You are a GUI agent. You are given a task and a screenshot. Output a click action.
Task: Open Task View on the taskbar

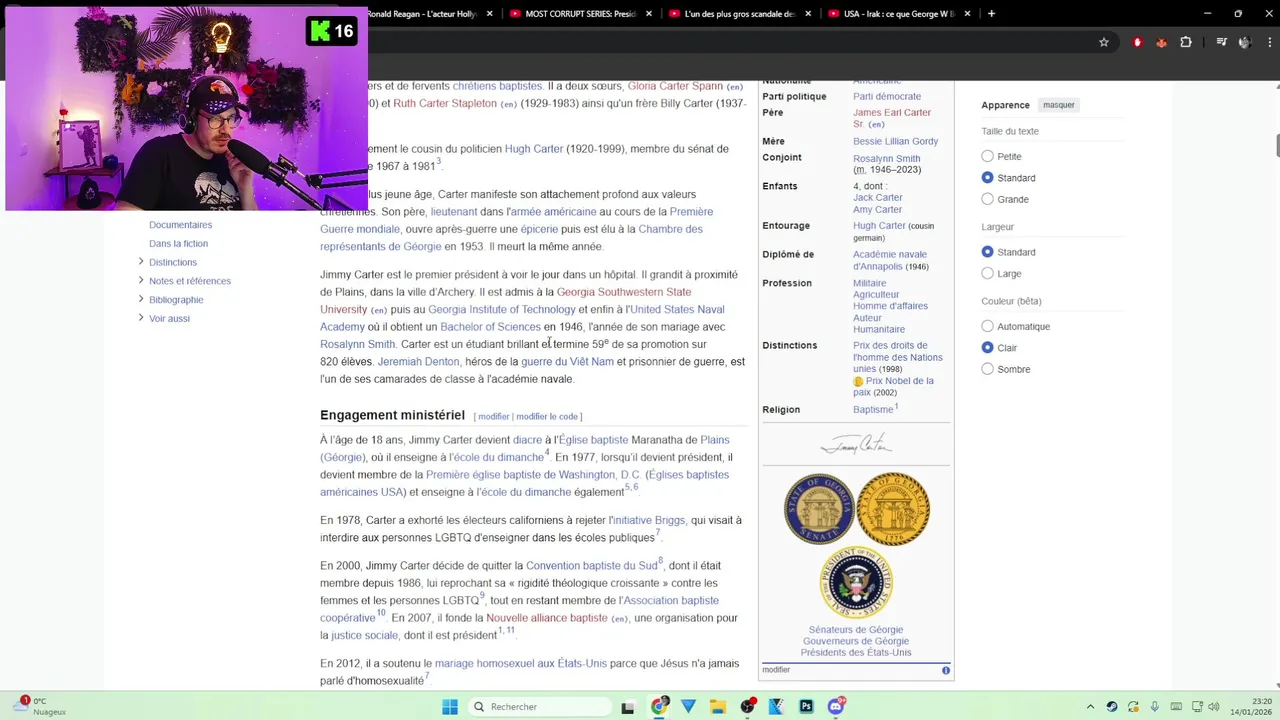[x=628, y=707]
